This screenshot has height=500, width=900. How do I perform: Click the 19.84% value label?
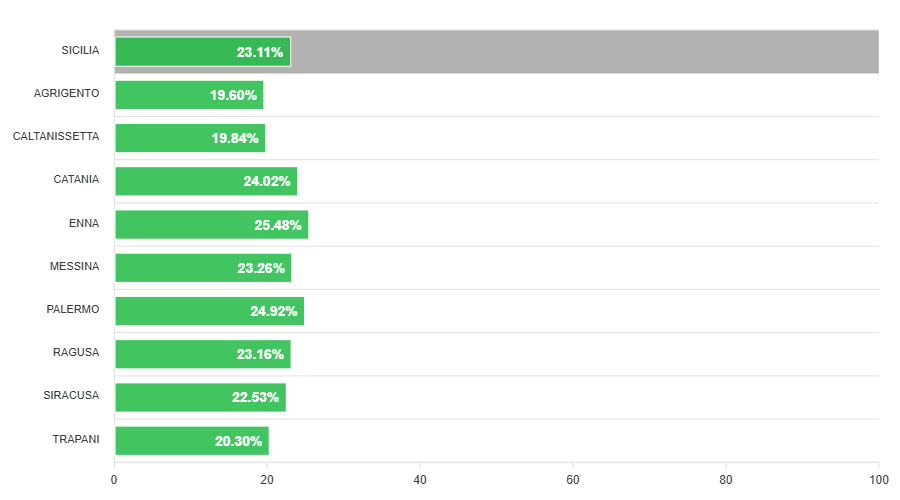point(235,138)
